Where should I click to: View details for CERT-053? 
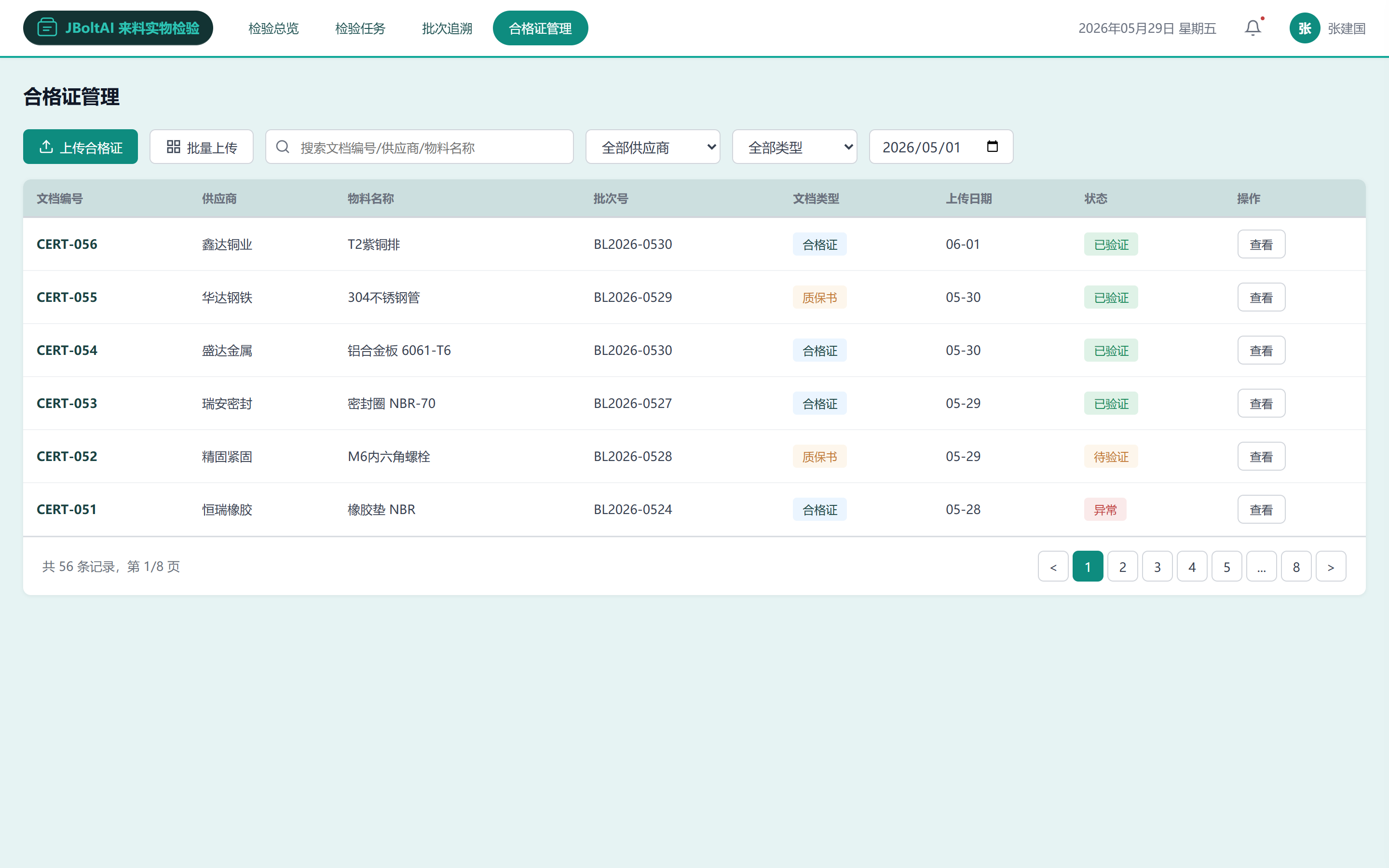pyautogui.click(x=1261, y=404)
